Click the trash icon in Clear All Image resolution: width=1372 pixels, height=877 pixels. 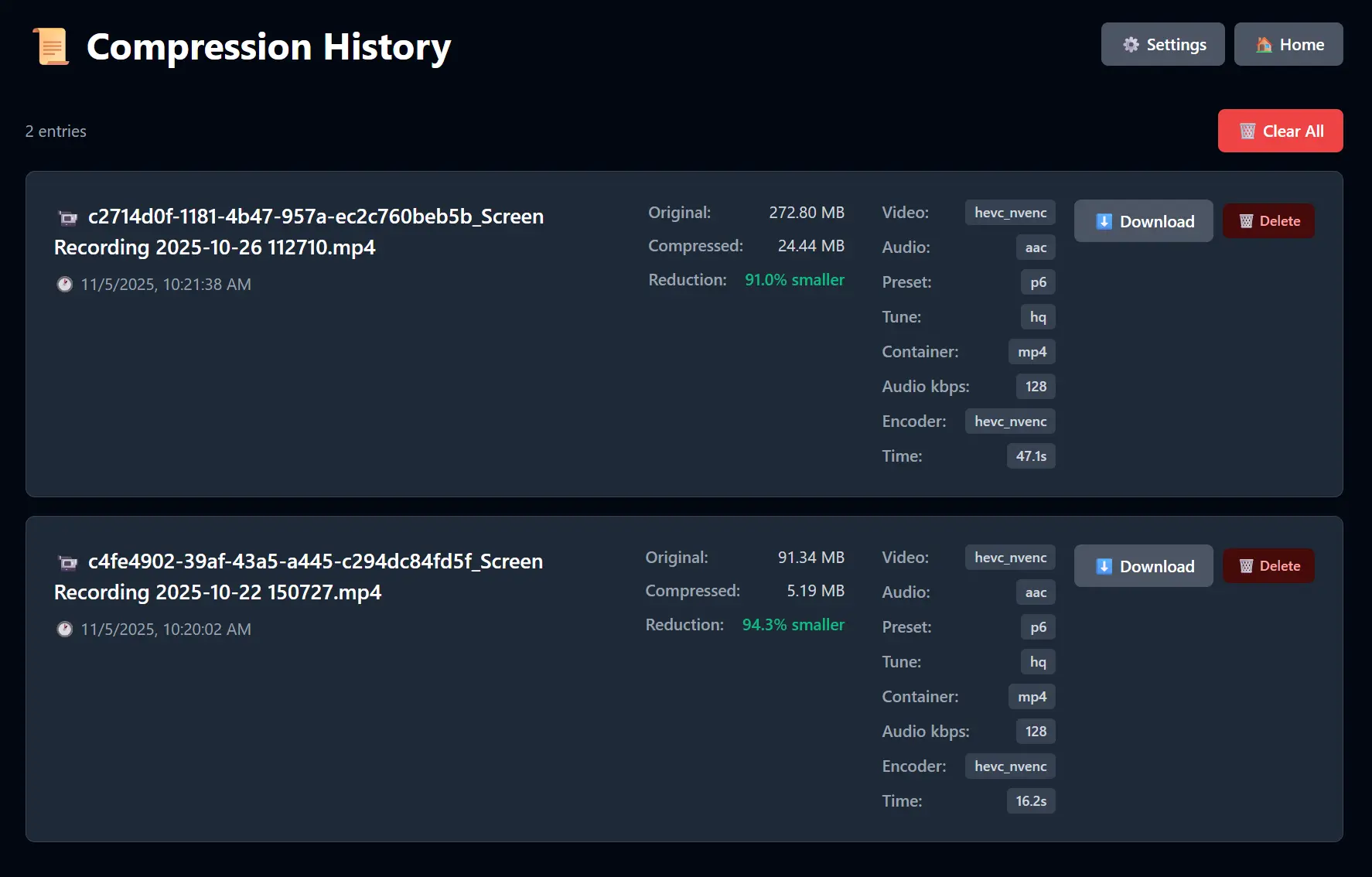click(1247, 131)
